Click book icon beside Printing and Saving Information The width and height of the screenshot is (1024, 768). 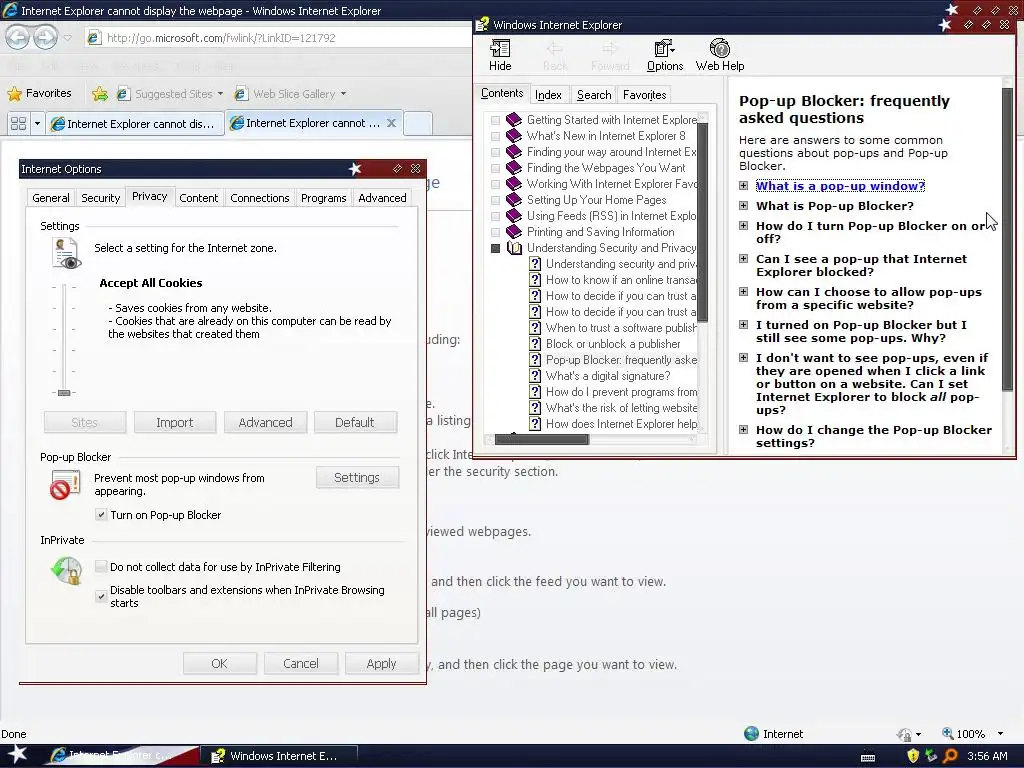[x=514, y=232]
